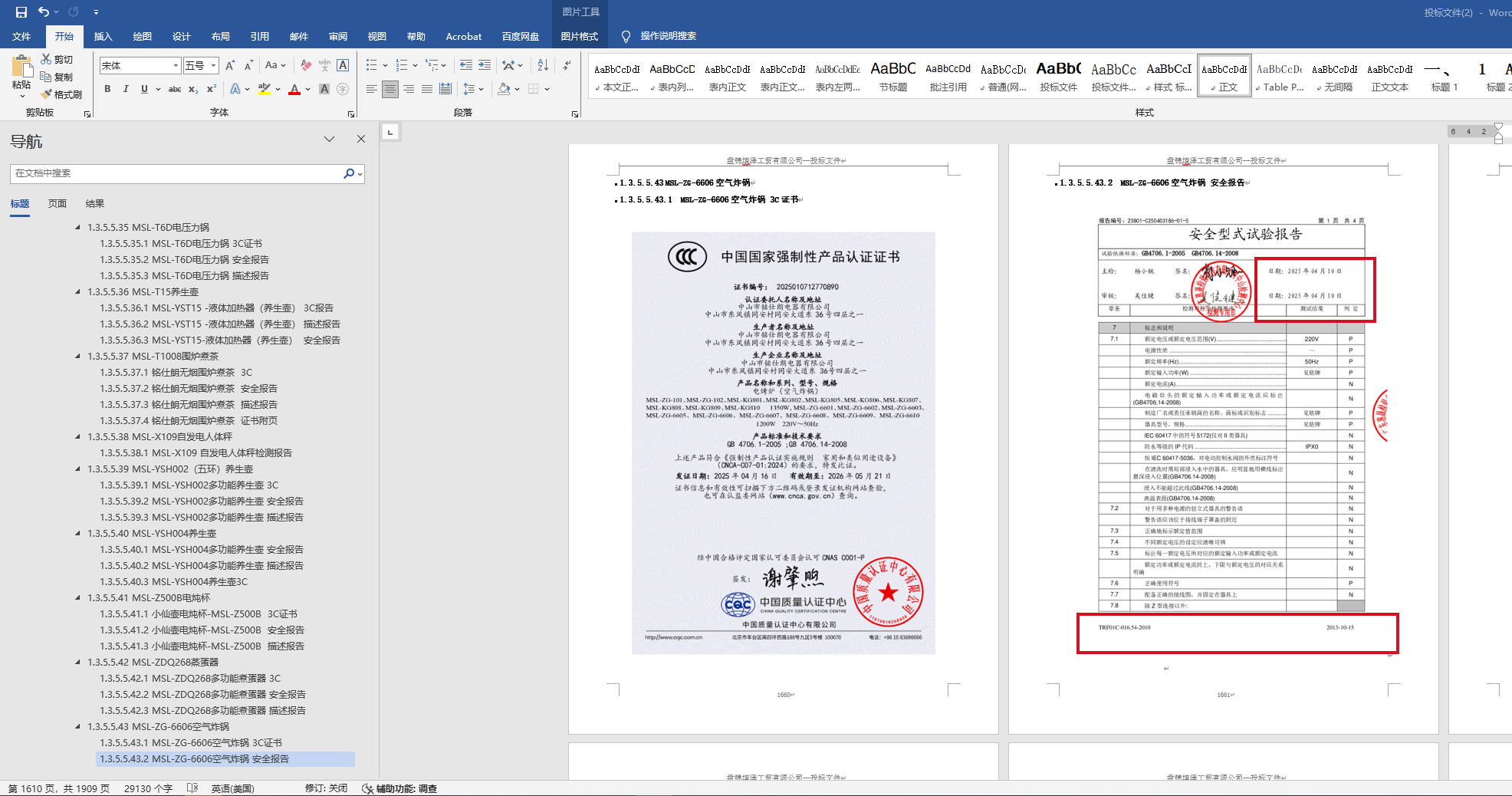This screenshot has height=796, width=1512.
Task: Open the Change Case (Aa) dropdown
Action: 275,66
